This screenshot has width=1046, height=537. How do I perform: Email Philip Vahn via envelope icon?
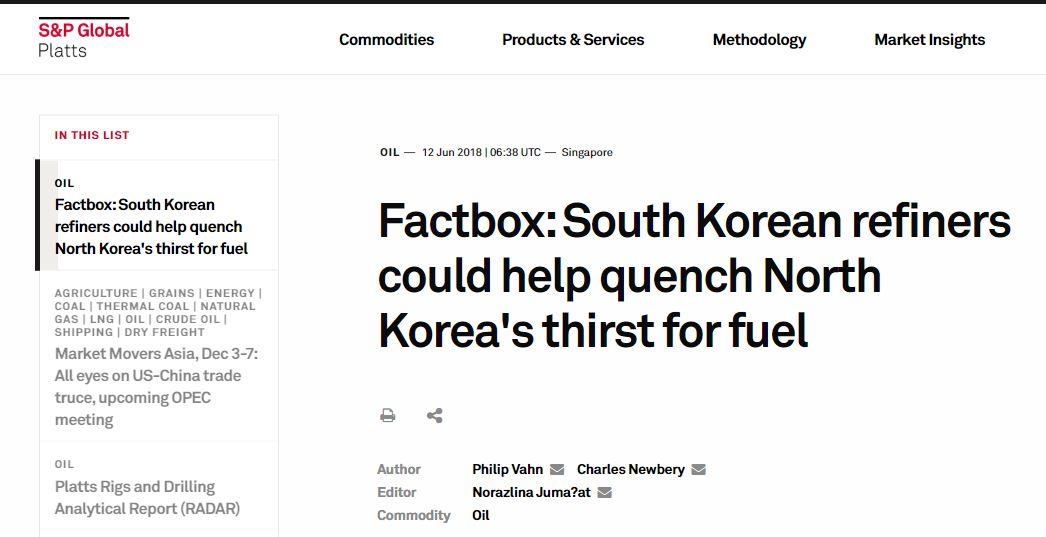(557, 470)
